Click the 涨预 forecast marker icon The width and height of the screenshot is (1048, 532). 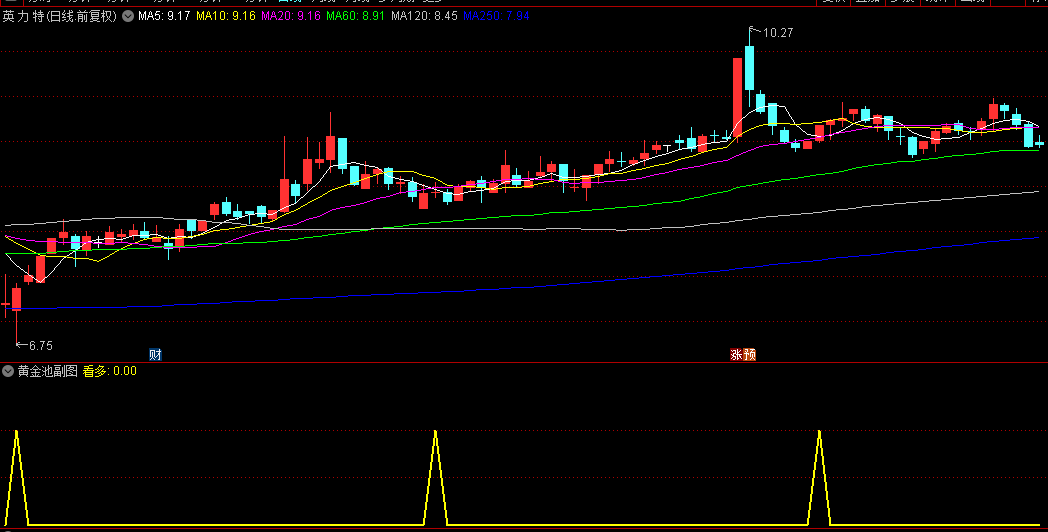coord(743,355)
